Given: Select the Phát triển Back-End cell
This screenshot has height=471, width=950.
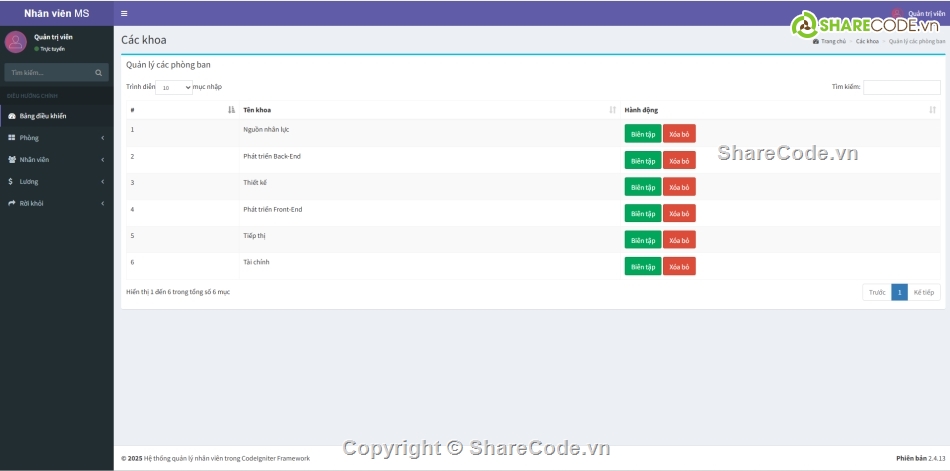Looking at the screenshot, I should [430, 160].
